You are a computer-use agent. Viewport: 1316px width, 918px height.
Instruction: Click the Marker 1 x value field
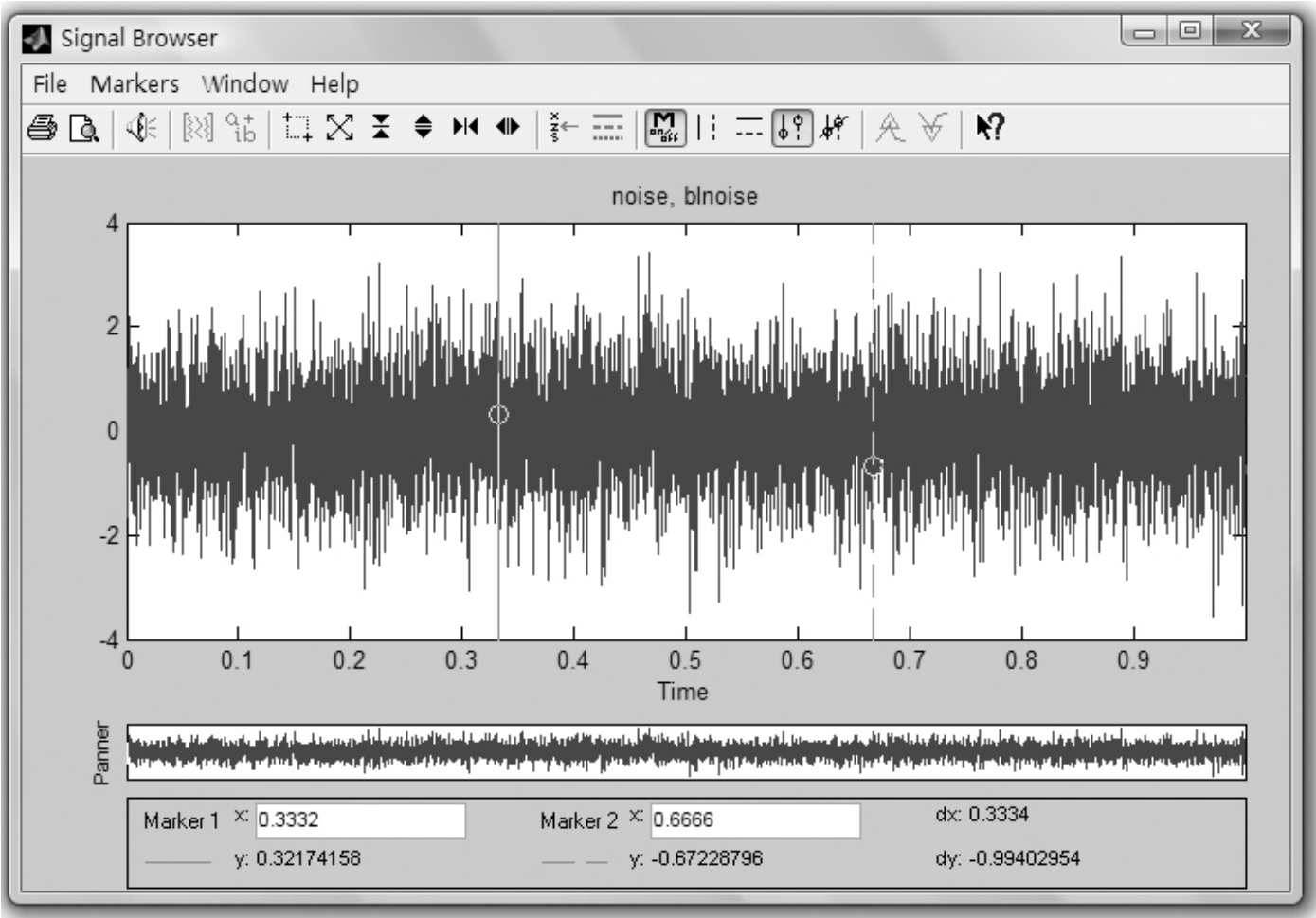click(x=361, y=820)
